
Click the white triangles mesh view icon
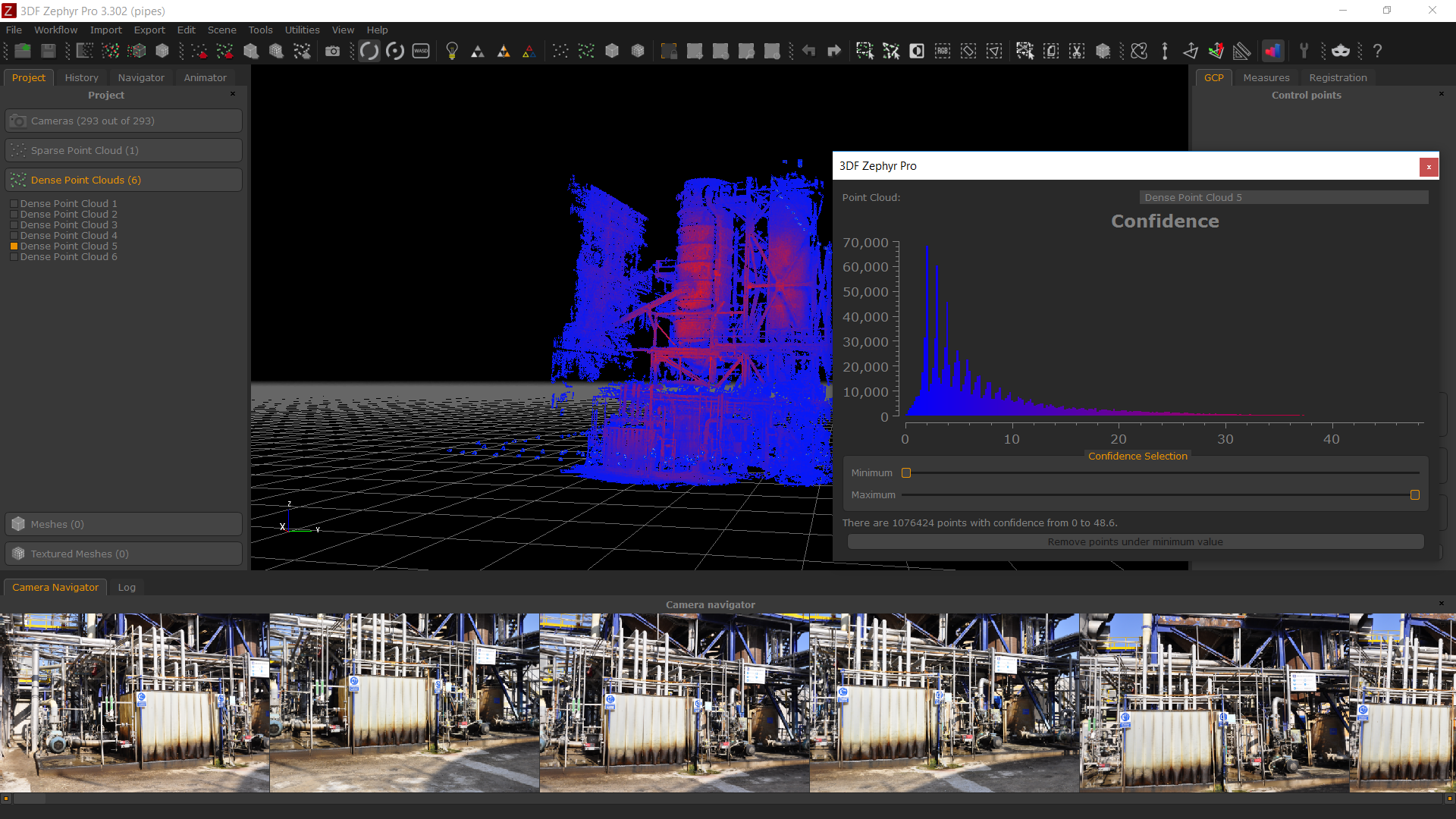click(x=478, y=51)
